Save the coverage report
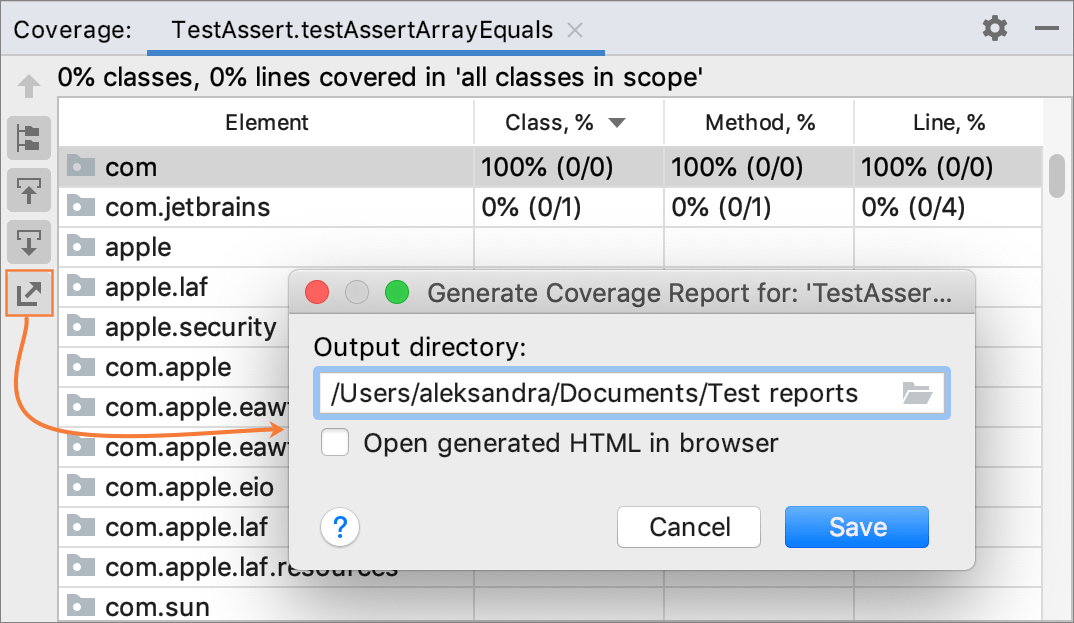The height and width of the screenshot is (623, 1074). pyautogui.click(x=856, y=526)
